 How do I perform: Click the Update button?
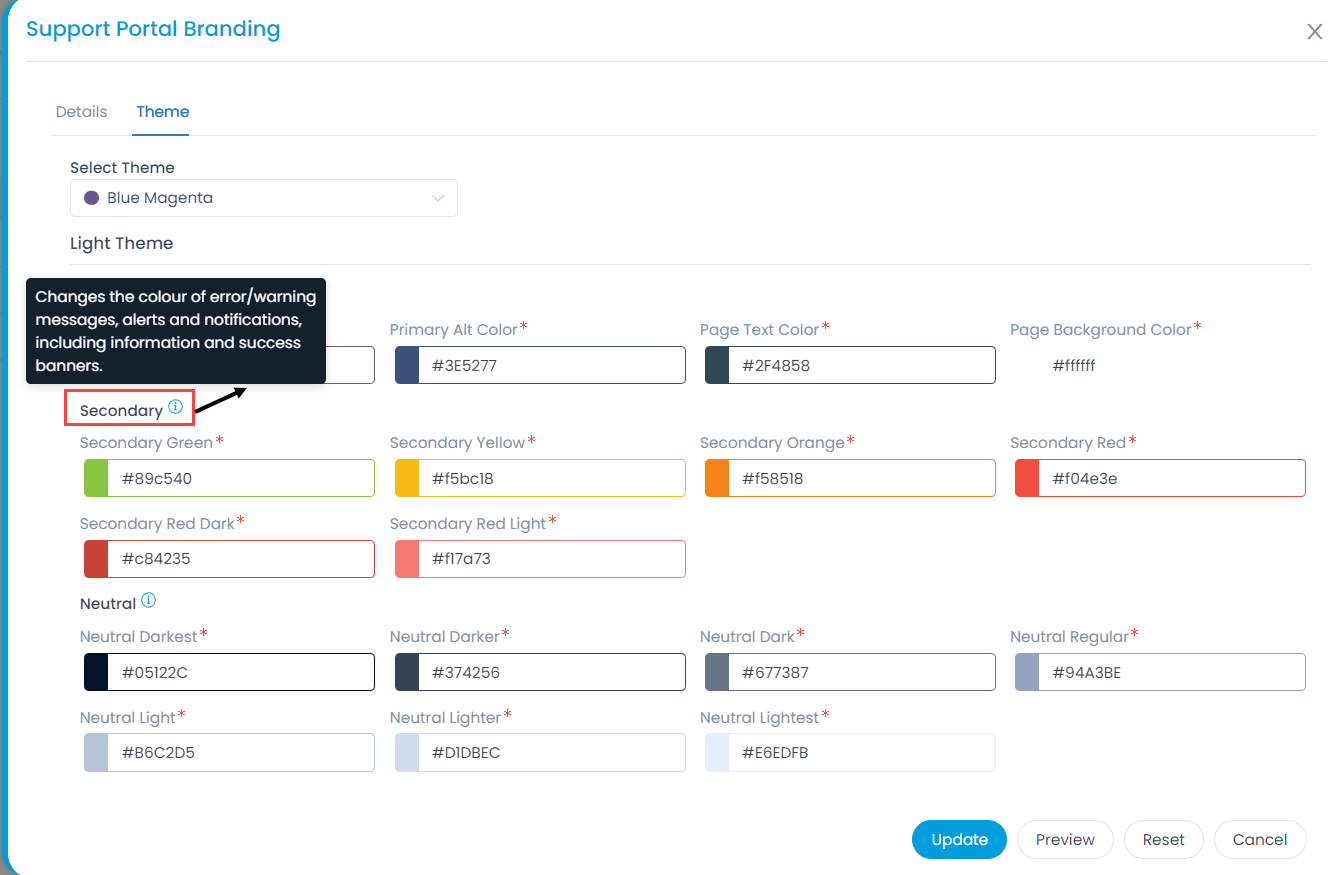[959, 840]
